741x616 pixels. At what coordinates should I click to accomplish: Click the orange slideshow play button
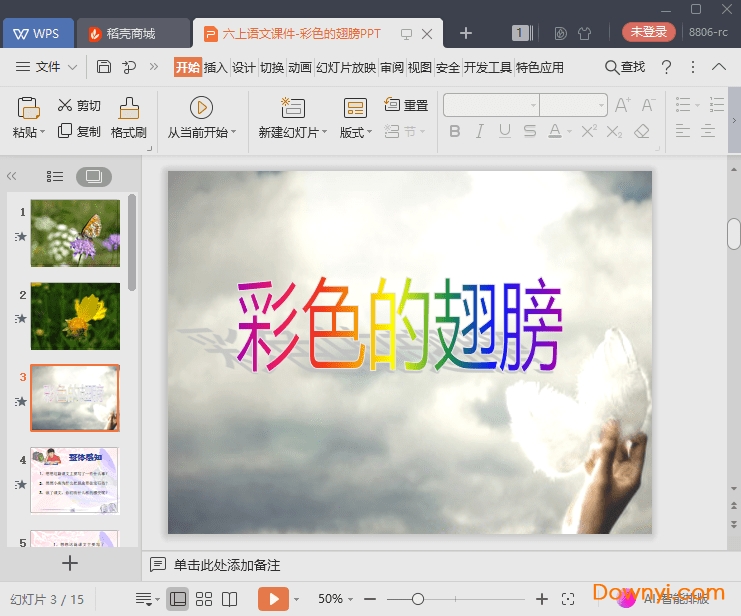click(x=272, y=599)
